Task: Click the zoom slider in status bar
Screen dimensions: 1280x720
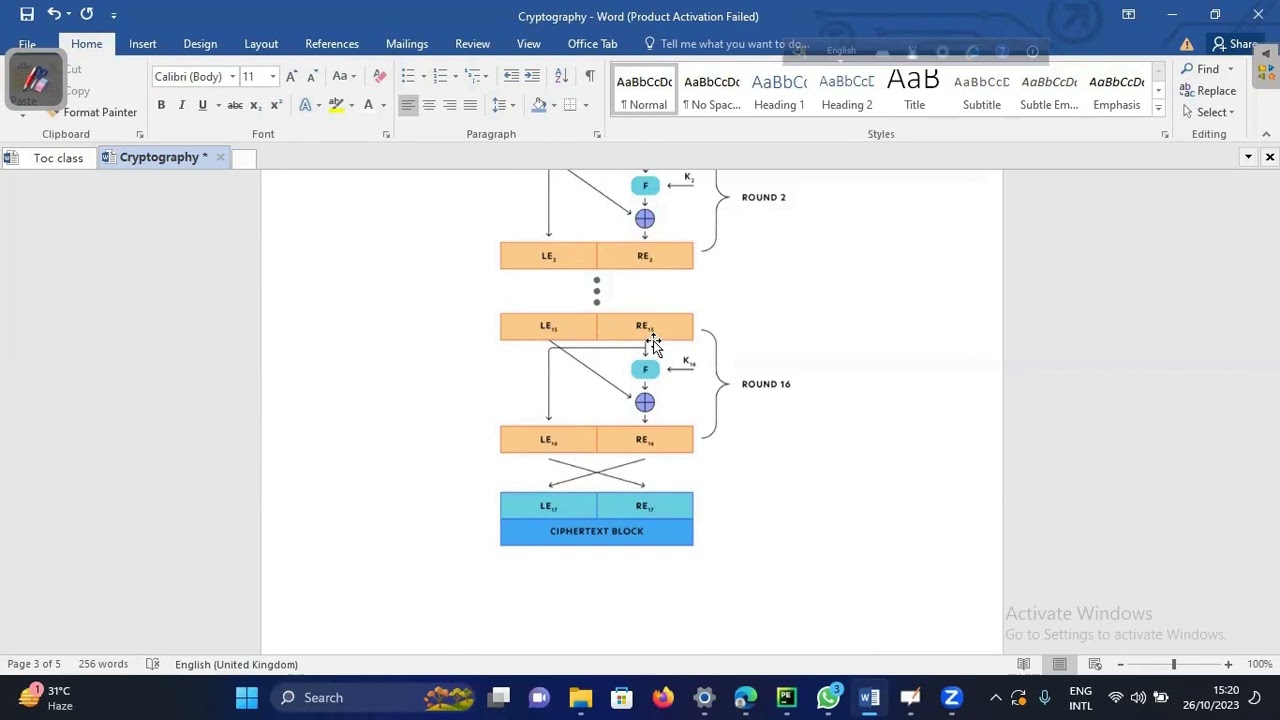Action: [1174, 664]
